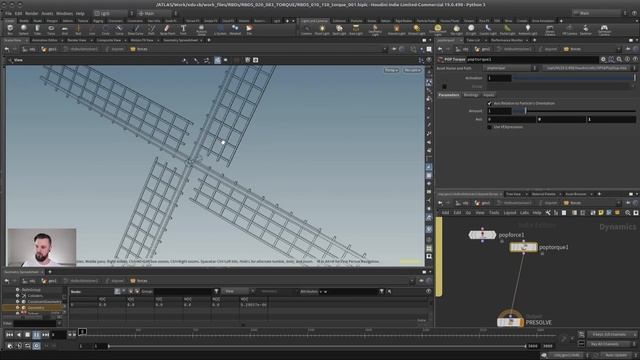
Task: Open the Render menu
Action: click(x=31, y=13)
